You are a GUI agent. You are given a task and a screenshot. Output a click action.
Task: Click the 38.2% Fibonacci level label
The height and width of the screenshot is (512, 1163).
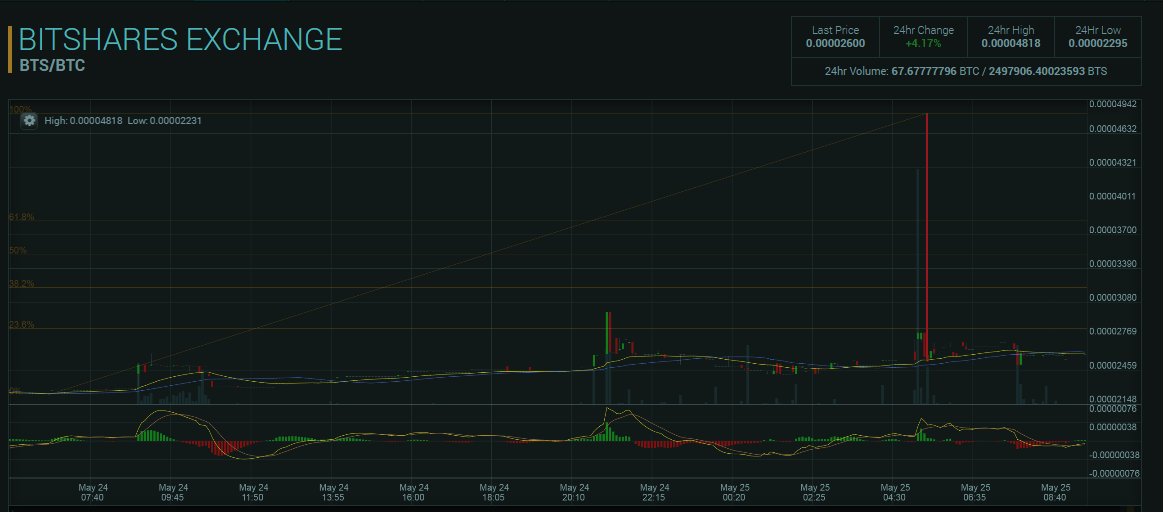point(22,283)
